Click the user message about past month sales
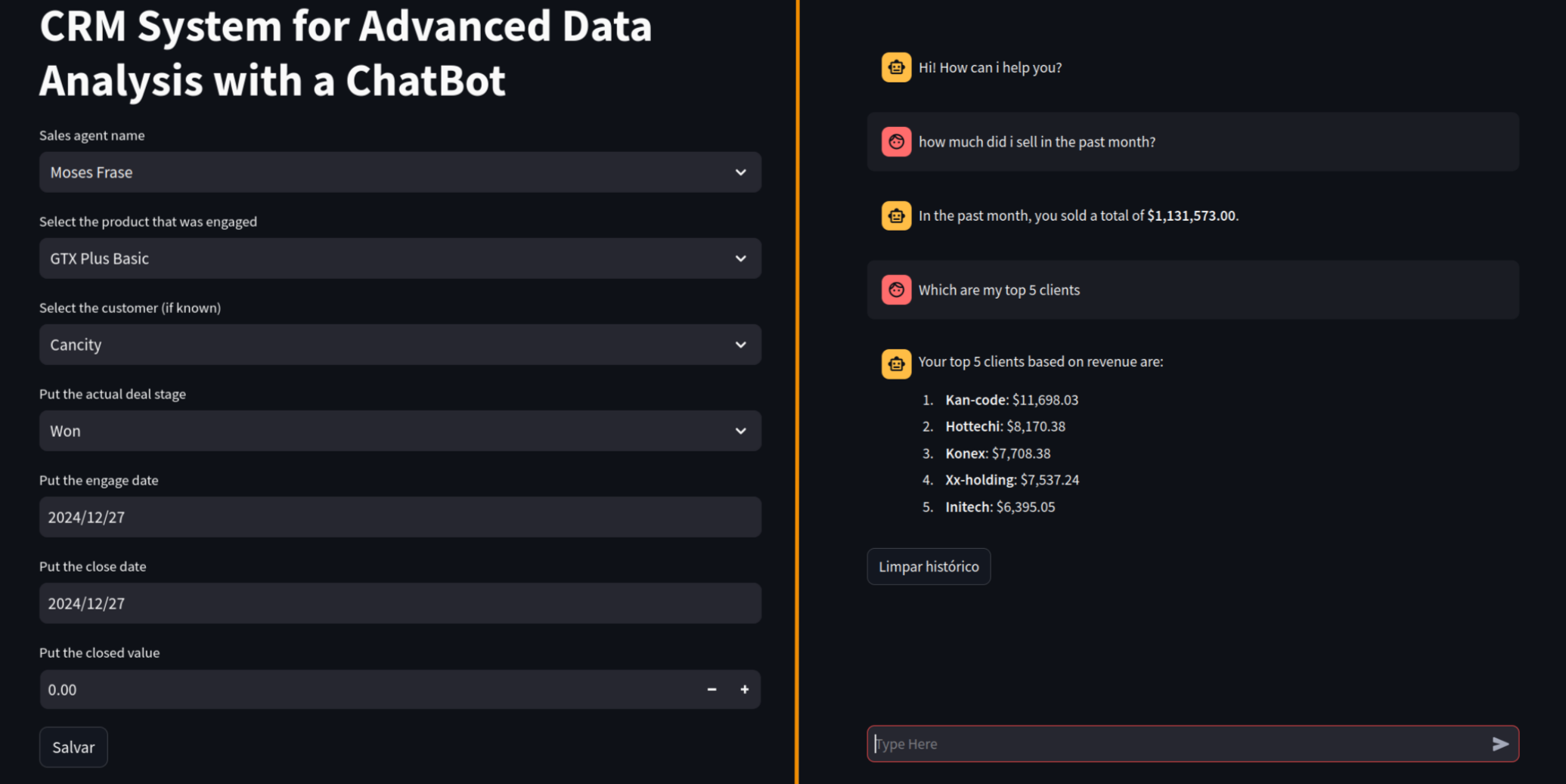The height and width of the screenshot is (784, 1566). [x=1037, y=141]
